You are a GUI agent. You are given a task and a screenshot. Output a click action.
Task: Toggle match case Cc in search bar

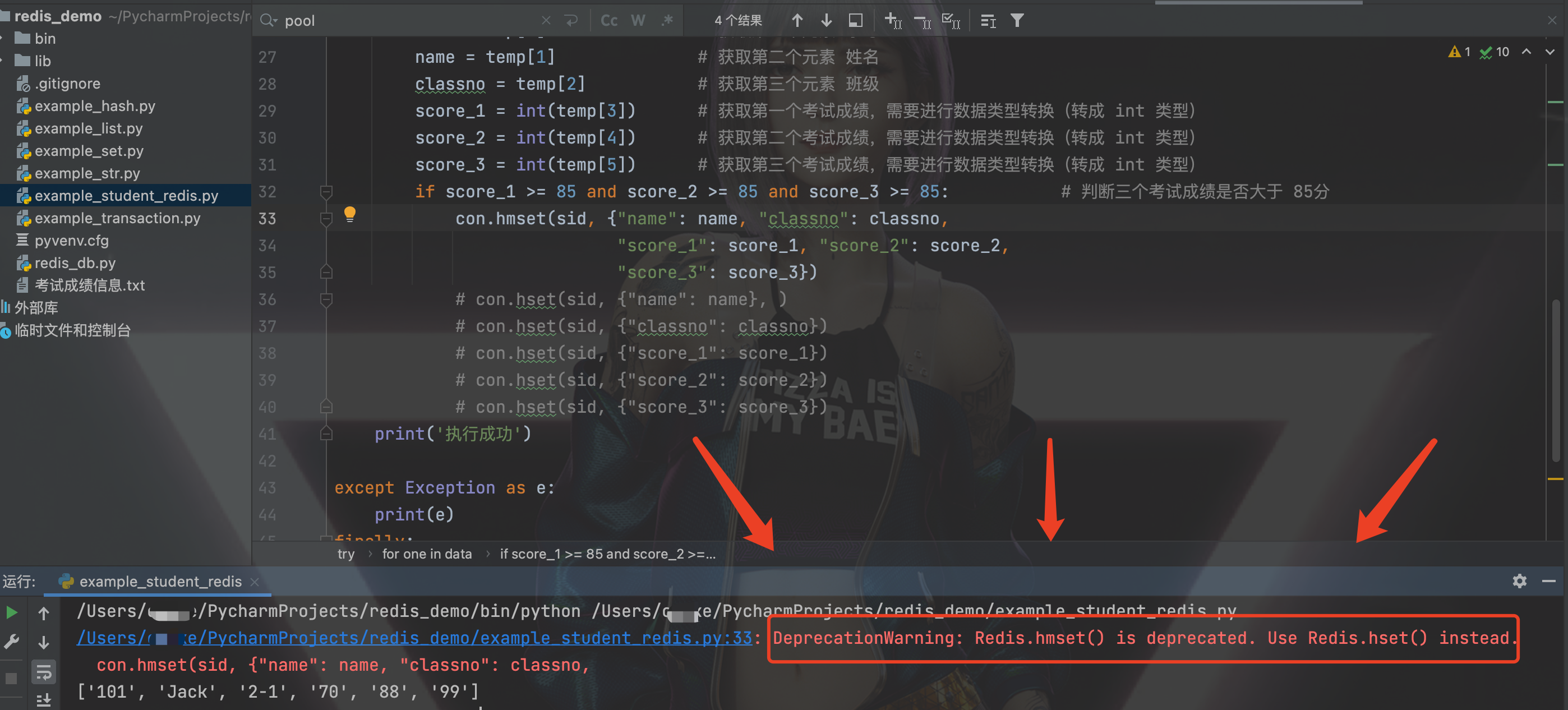coord(608,20)
